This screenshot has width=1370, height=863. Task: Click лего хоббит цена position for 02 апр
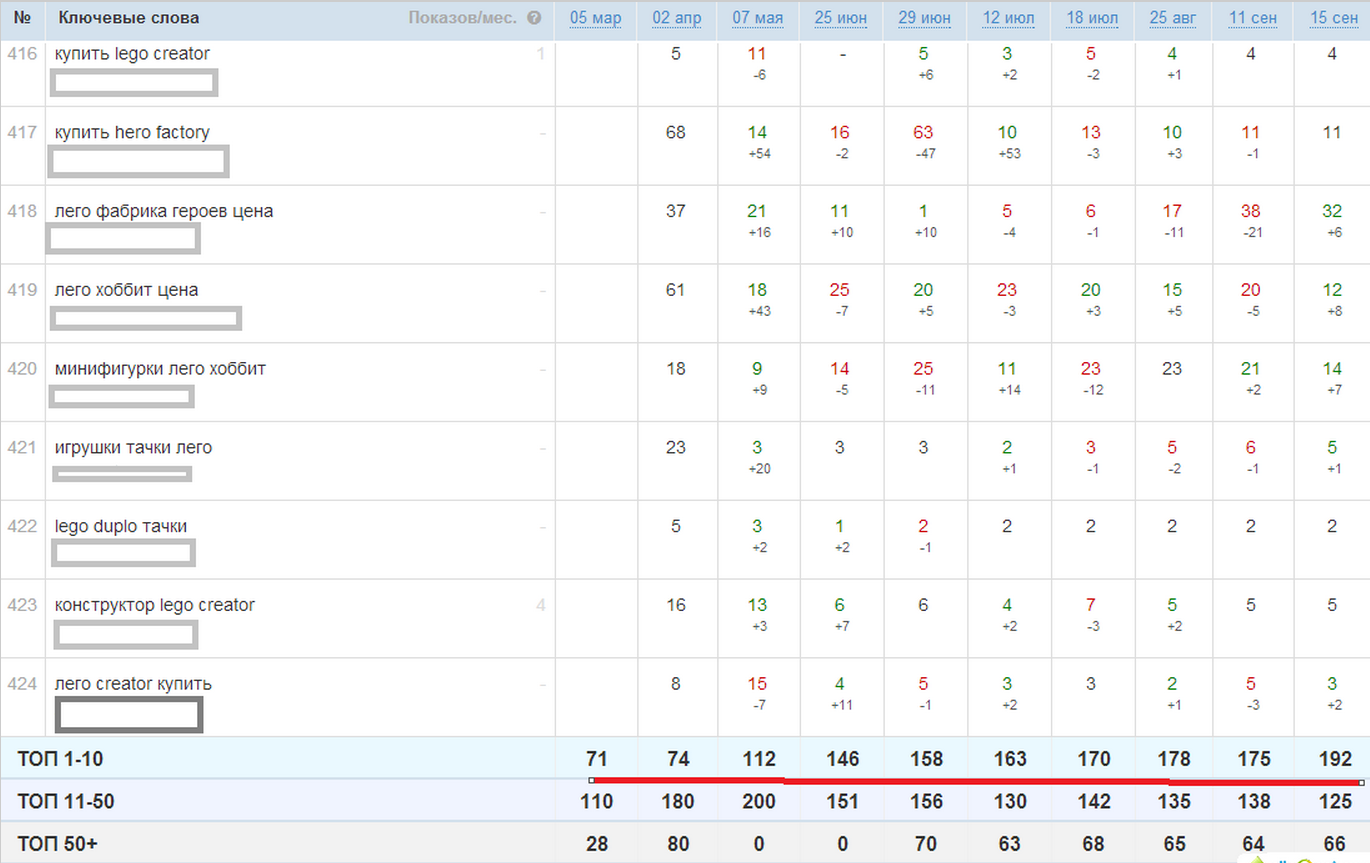(676, 290)
